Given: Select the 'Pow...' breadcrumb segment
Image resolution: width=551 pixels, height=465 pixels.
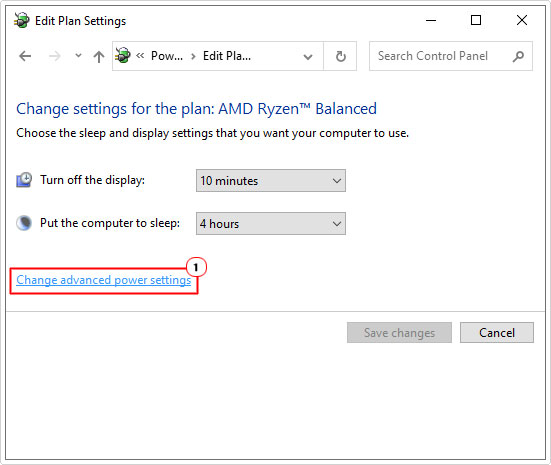Looking at the screenshot, I should (167, 56).
